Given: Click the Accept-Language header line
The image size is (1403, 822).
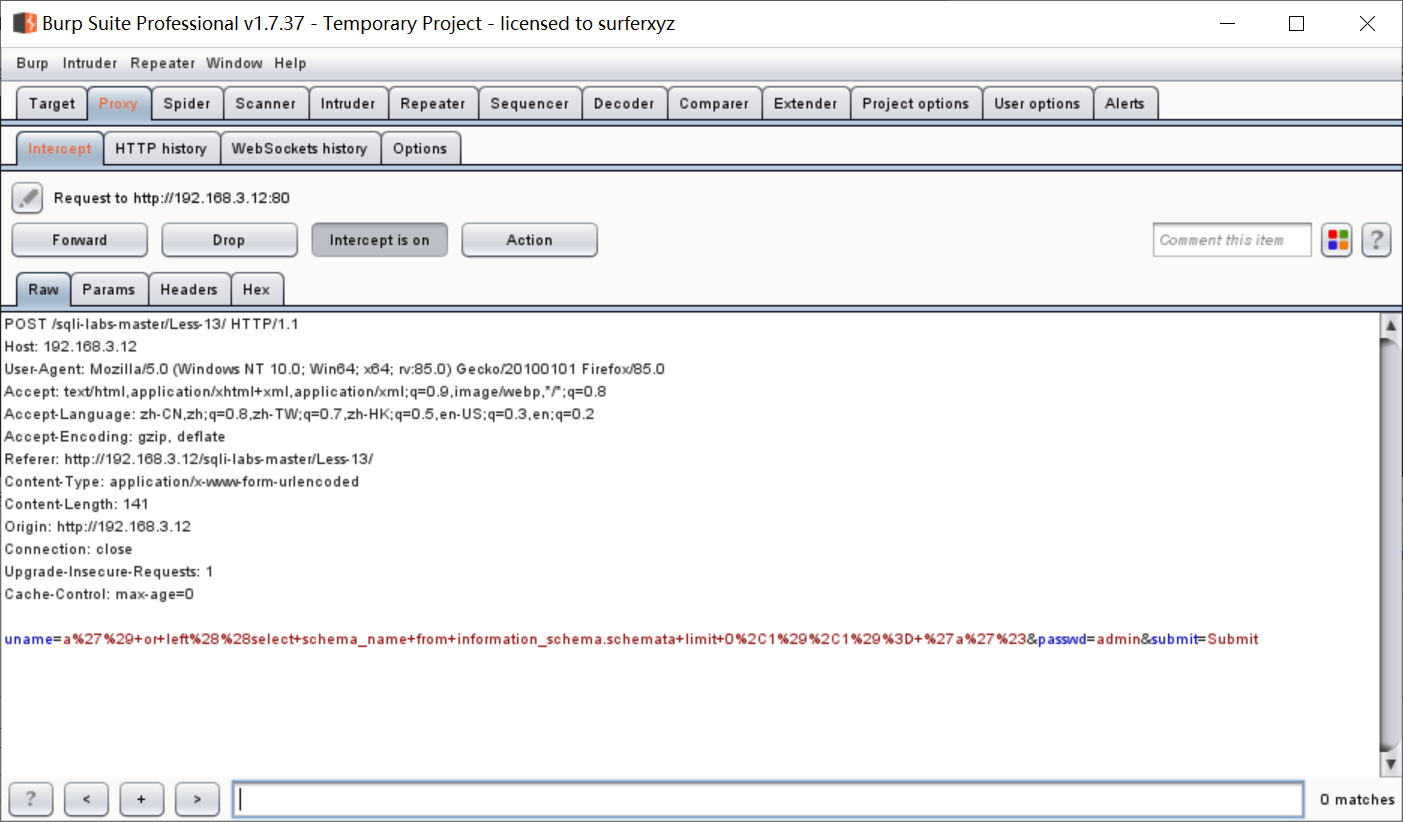Looking at the screenshot, I should pos(299,414).
